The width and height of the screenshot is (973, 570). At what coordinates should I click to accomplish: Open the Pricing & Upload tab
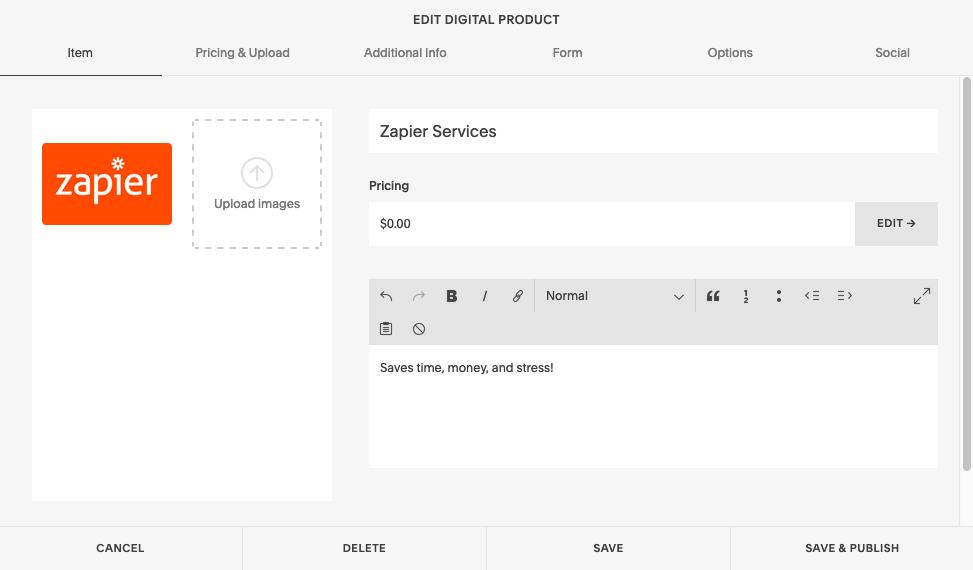(243, 53)
